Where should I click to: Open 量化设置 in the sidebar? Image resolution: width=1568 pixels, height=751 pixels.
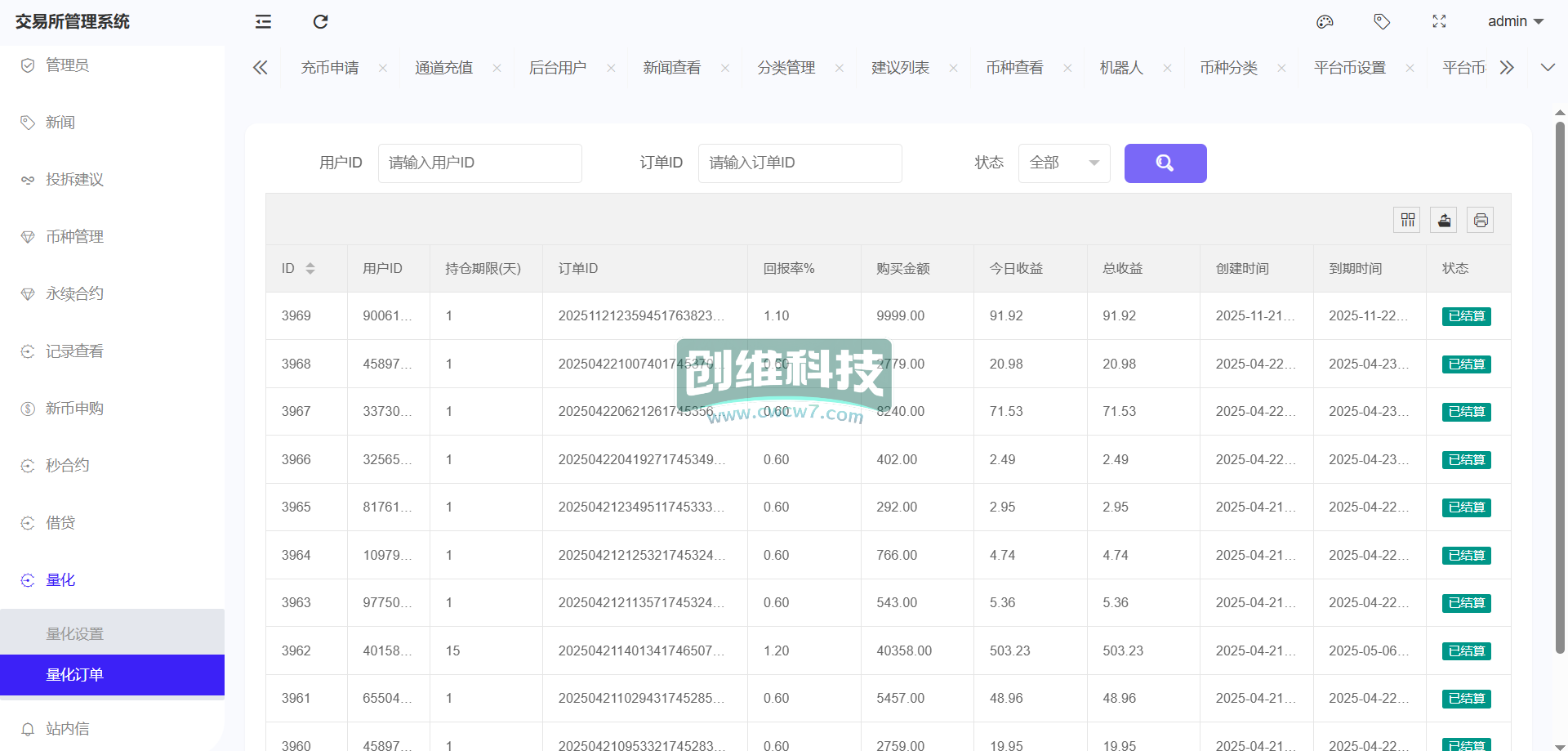tap(75, 634)
